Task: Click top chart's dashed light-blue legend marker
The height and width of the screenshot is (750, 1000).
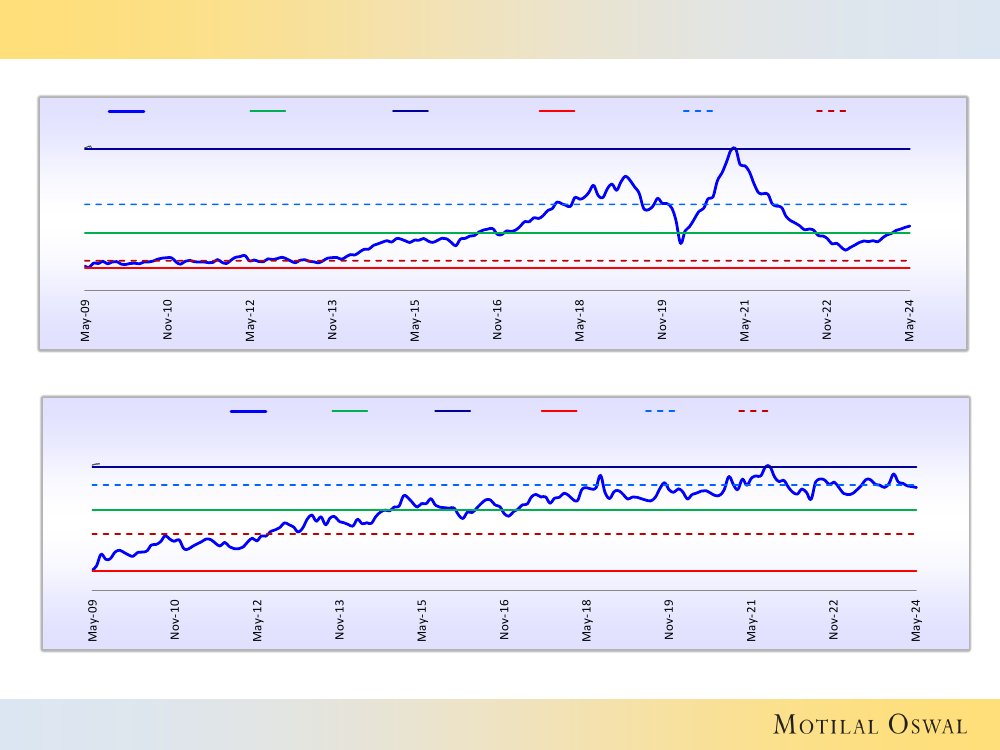Action: pyautogui.click(x=698, y=111)
